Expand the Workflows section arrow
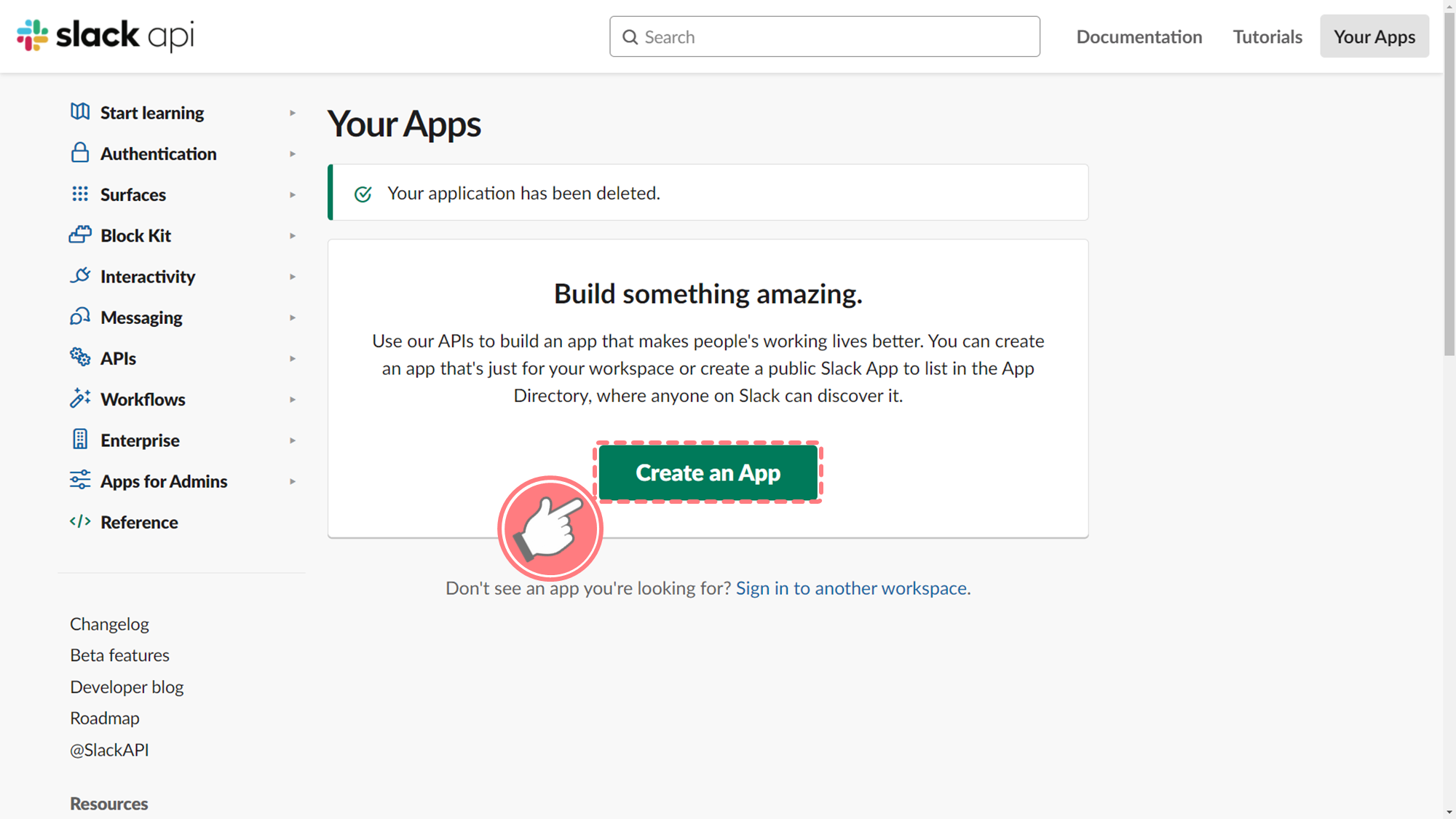 293,400
